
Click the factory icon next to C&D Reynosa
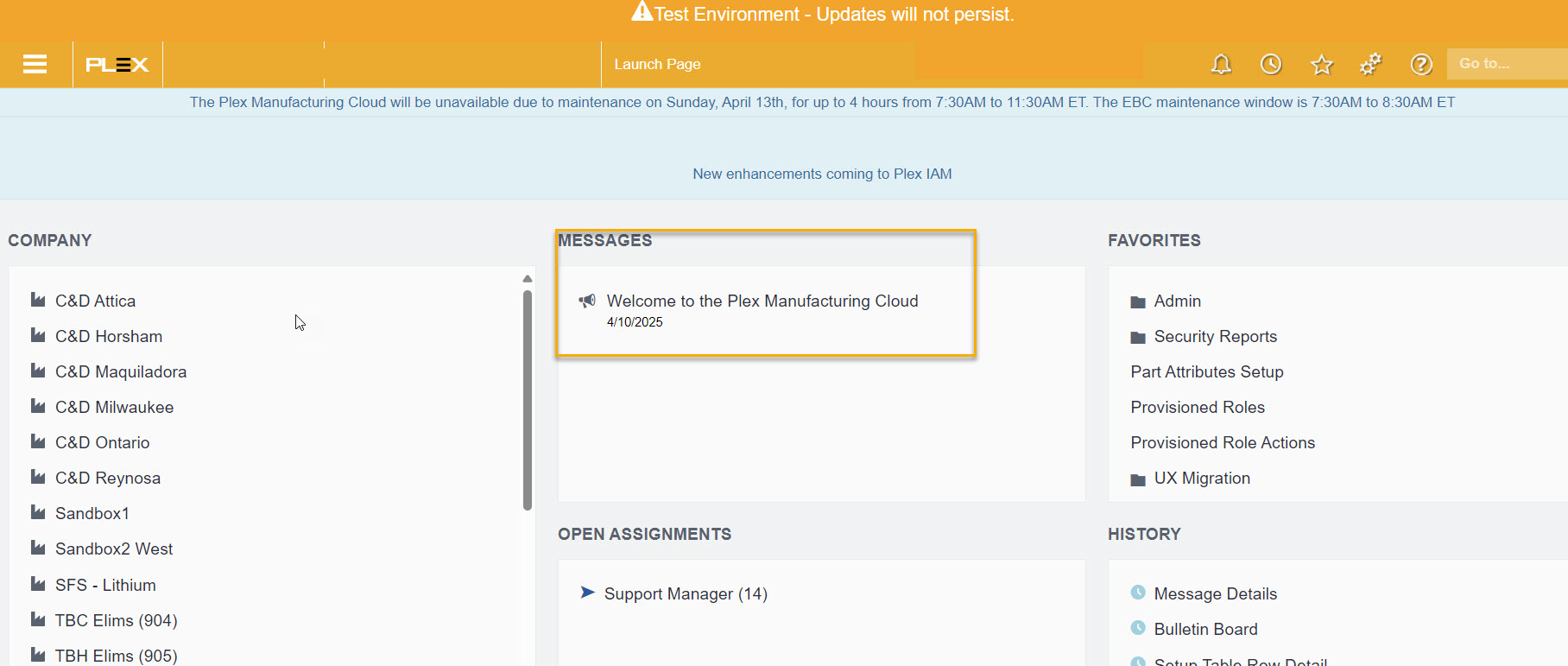(38, 477)
